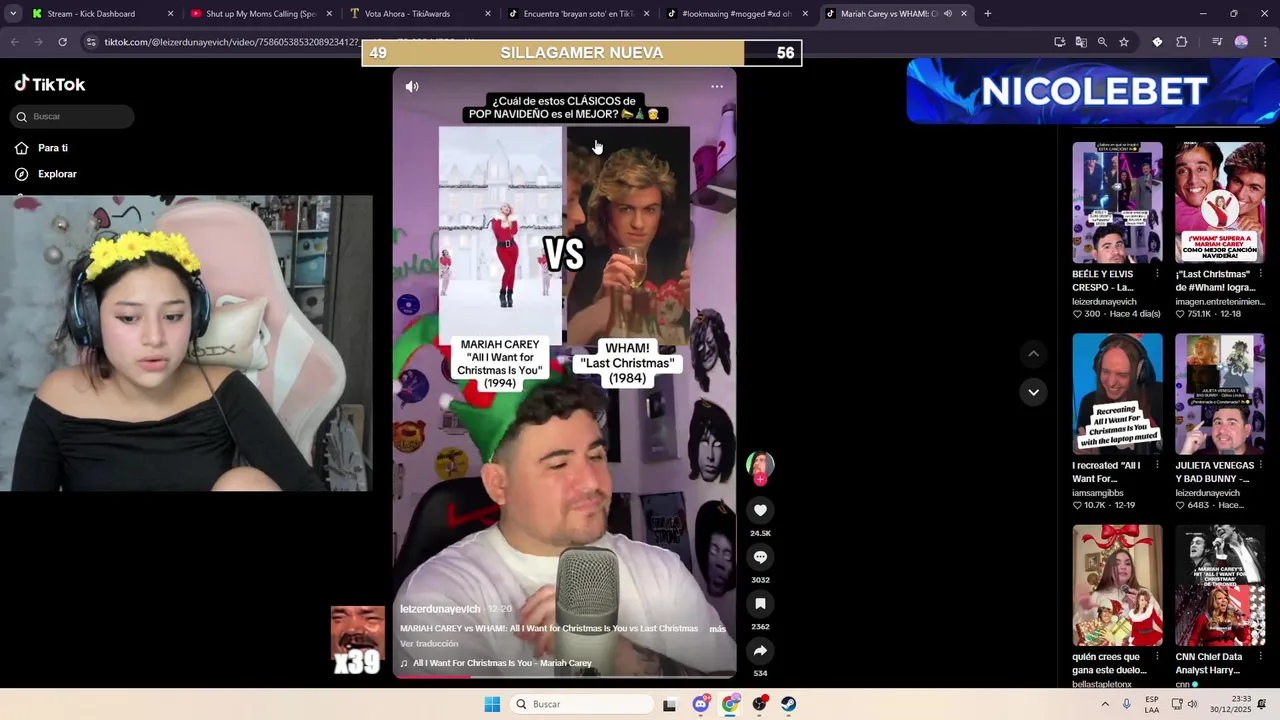The width and height of the screenshot is (1280, 720).
Task: Open Steam from the taskbar
Action: point(789,704)
